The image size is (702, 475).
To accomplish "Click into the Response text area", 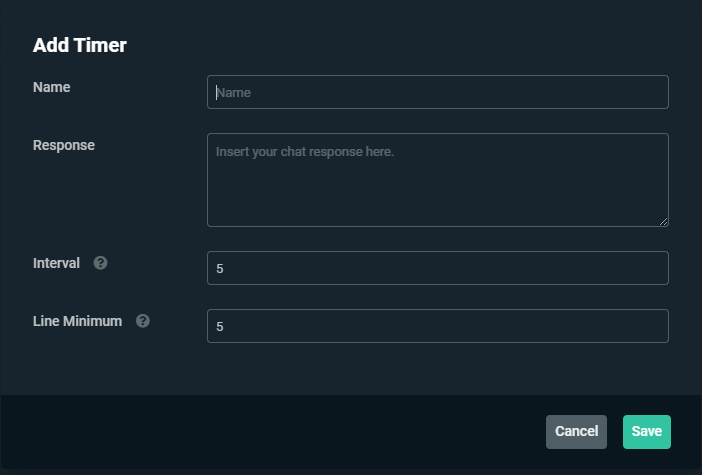I will (437, 180).
